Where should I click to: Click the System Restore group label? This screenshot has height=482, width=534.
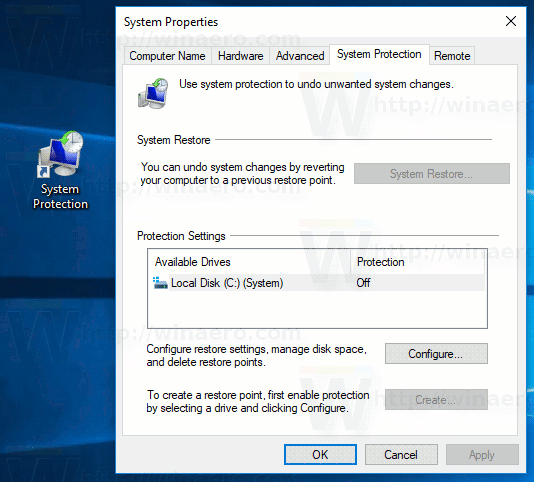[x=173, y=140]
